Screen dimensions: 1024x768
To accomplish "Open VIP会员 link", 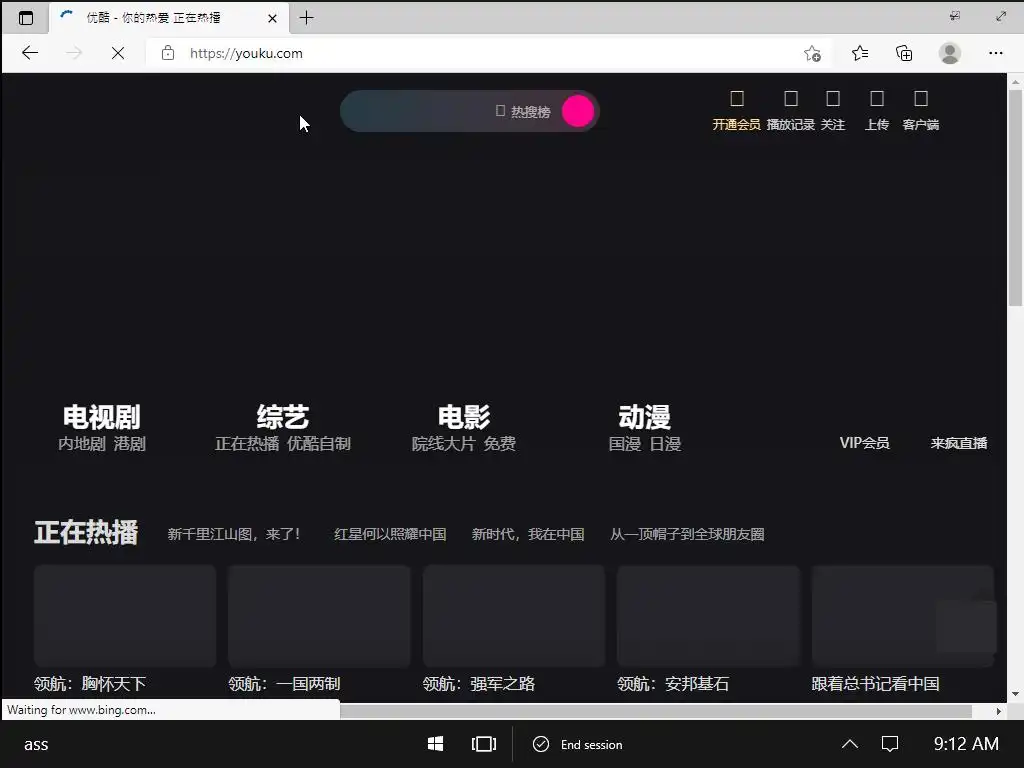I will [x=864, y=443].
